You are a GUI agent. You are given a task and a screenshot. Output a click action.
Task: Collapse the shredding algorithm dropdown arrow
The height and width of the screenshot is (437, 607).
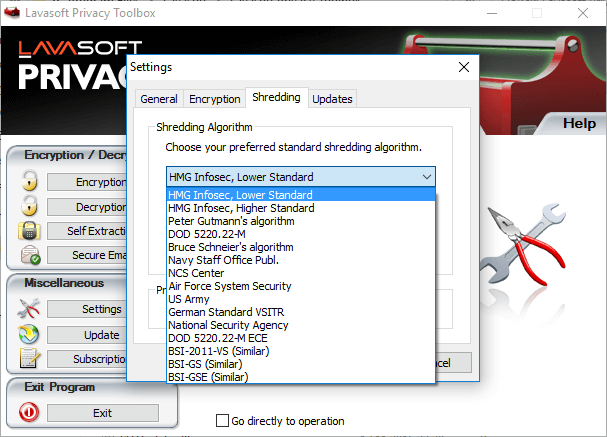[427, 177]
